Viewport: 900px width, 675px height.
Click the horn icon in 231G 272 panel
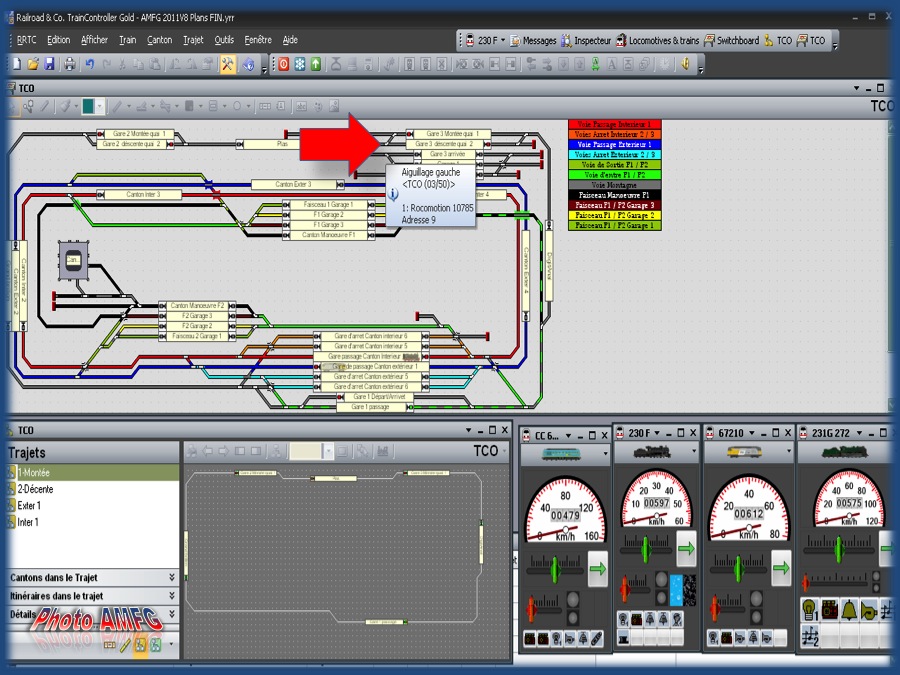tap(868, 610)
